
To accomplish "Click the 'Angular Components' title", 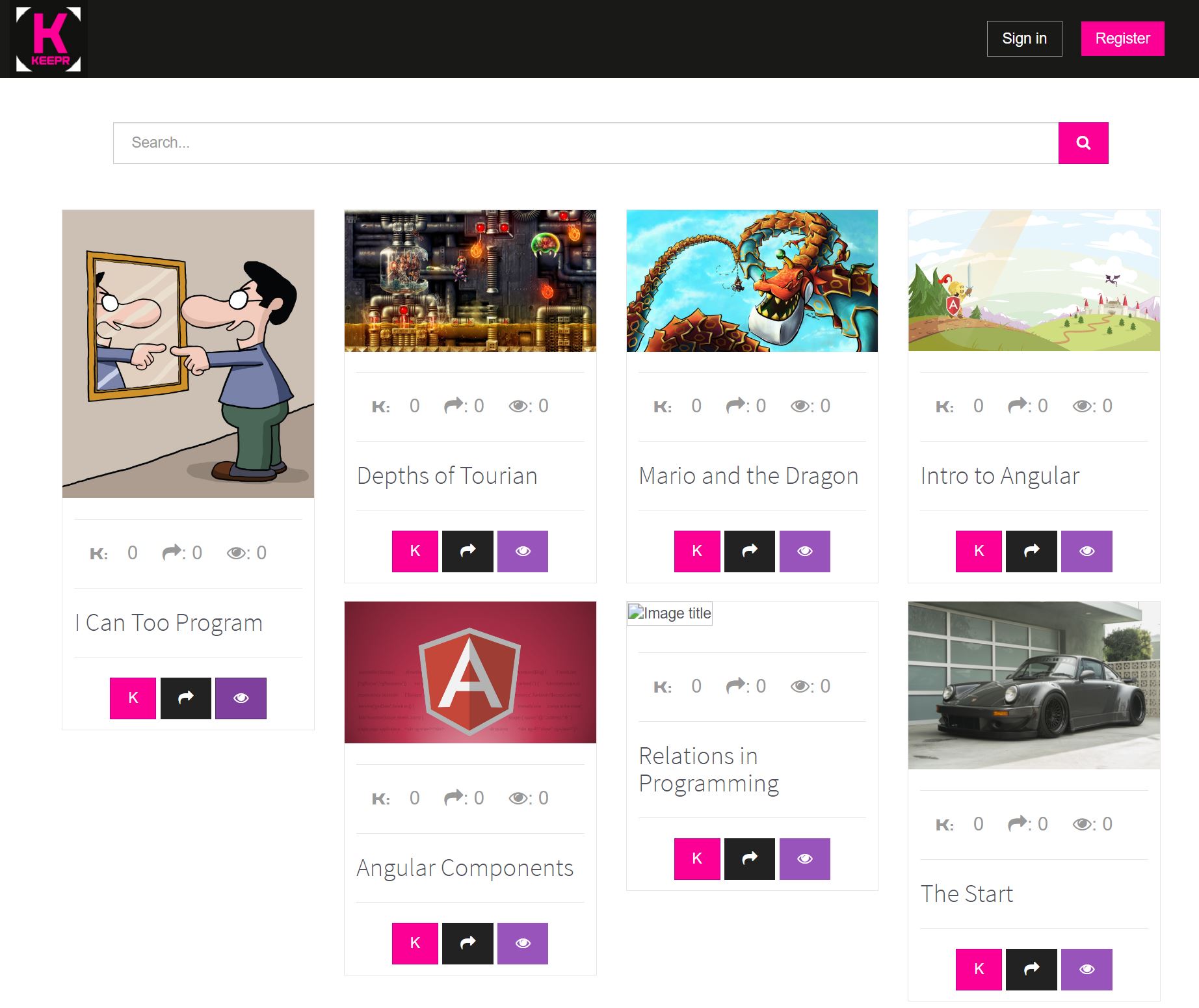I will pos(465,868).
